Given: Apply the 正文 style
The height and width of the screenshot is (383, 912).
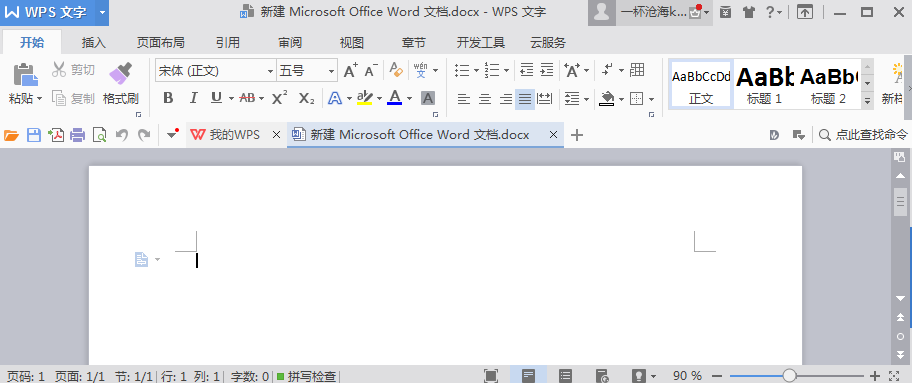Looking at the screenshot, I should click(x=701, y=84).
